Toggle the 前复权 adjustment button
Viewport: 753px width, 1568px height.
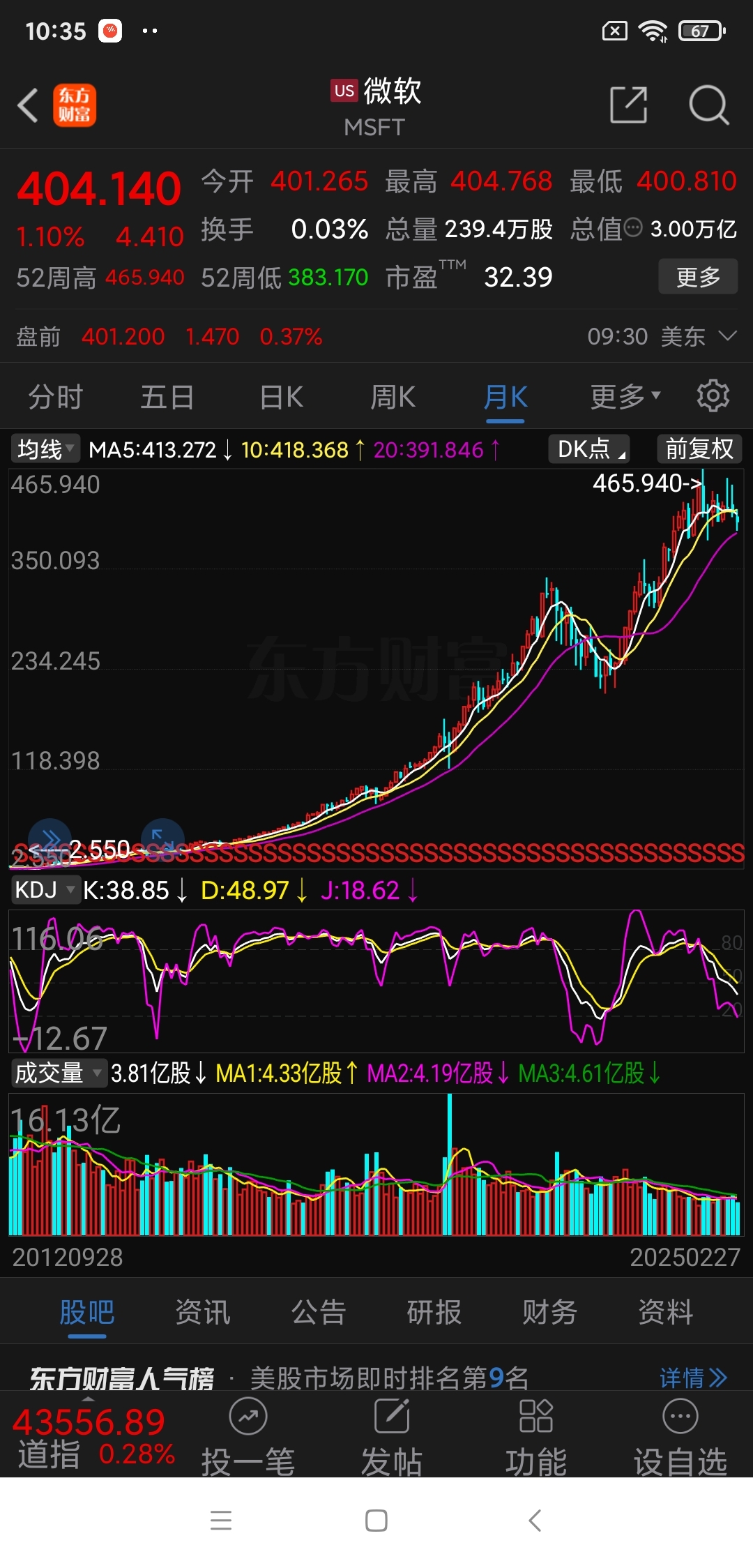pyautogui.click(x=699, y=448)
